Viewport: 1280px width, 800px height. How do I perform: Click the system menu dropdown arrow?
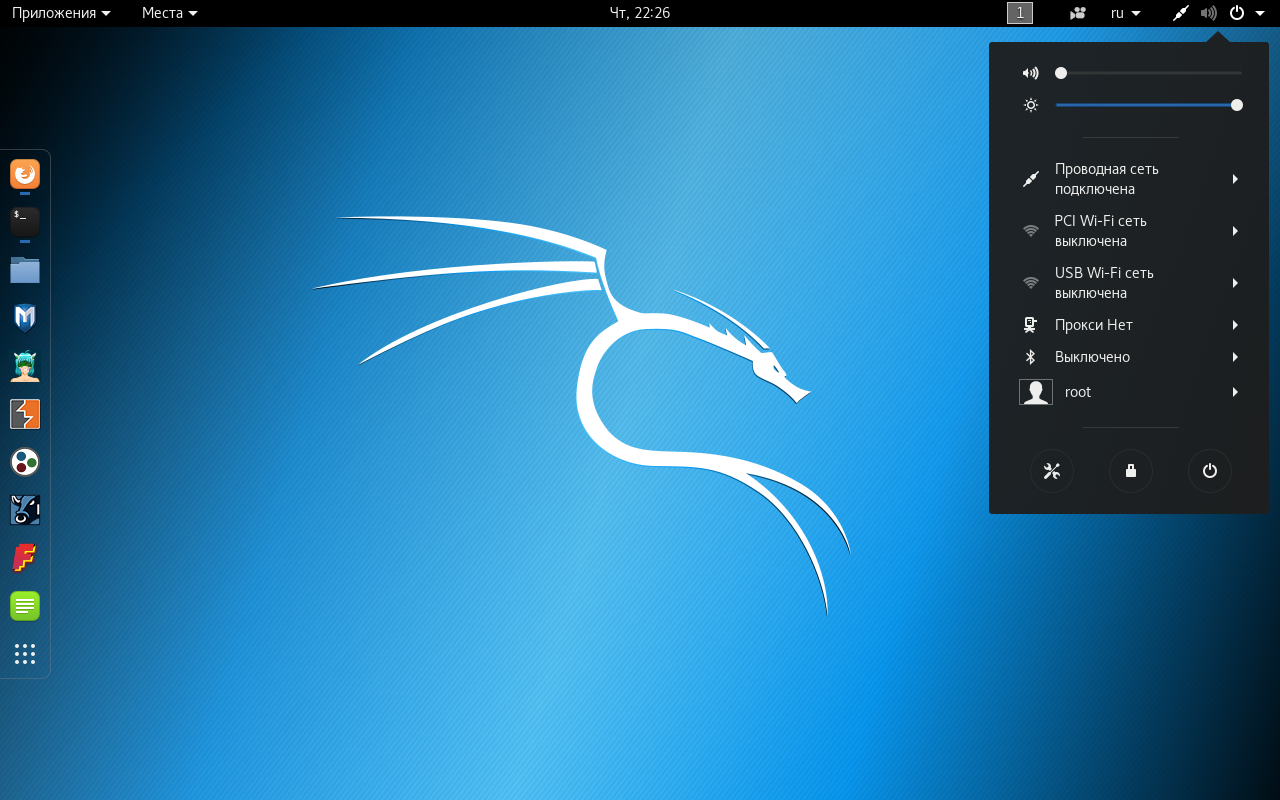pos(1260,13)
